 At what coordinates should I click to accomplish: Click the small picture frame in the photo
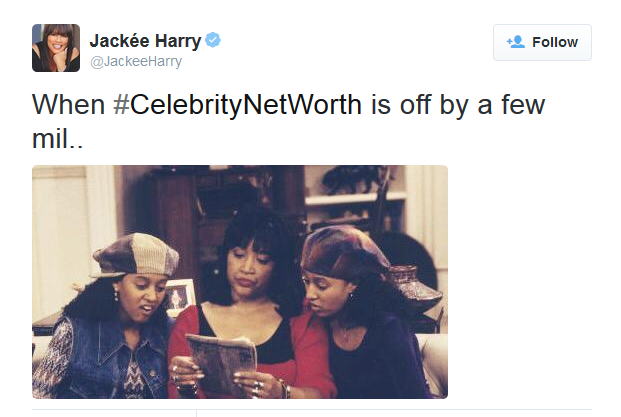coord(179,297)
